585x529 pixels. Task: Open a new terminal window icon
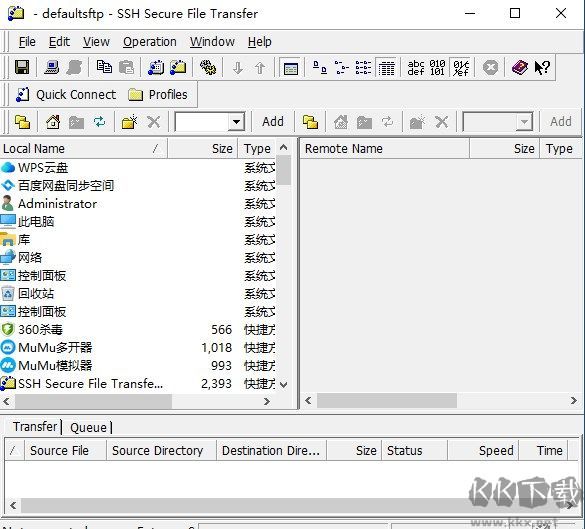click(156, 68)
